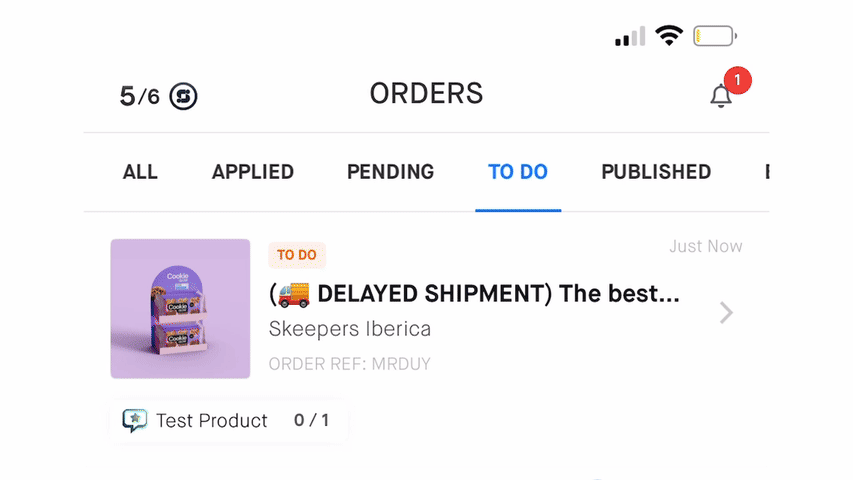Tap the cellular signal bars
Screen dimensions: 853x480
tap(630, 38)
